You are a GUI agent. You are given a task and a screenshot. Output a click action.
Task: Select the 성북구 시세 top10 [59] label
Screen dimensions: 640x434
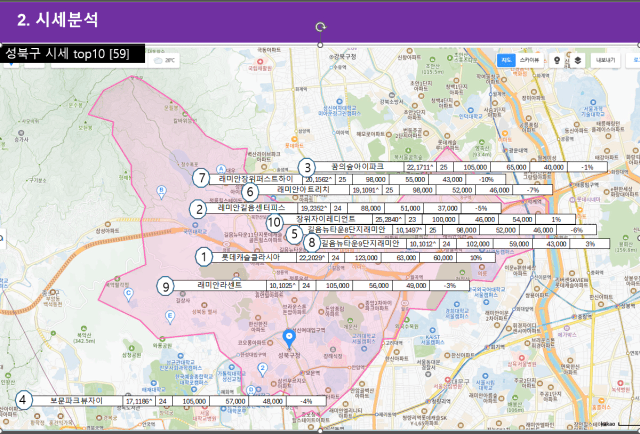(72, 53)
